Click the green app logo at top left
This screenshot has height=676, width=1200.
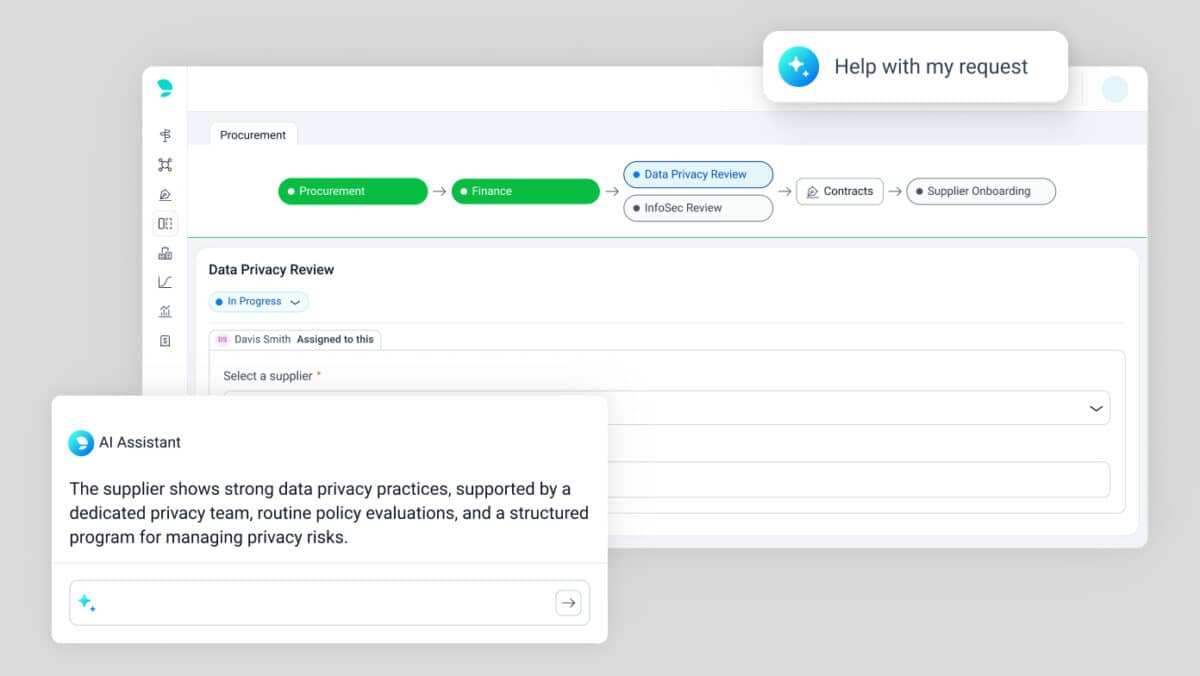pyautogui.click(x=165, y=88)
